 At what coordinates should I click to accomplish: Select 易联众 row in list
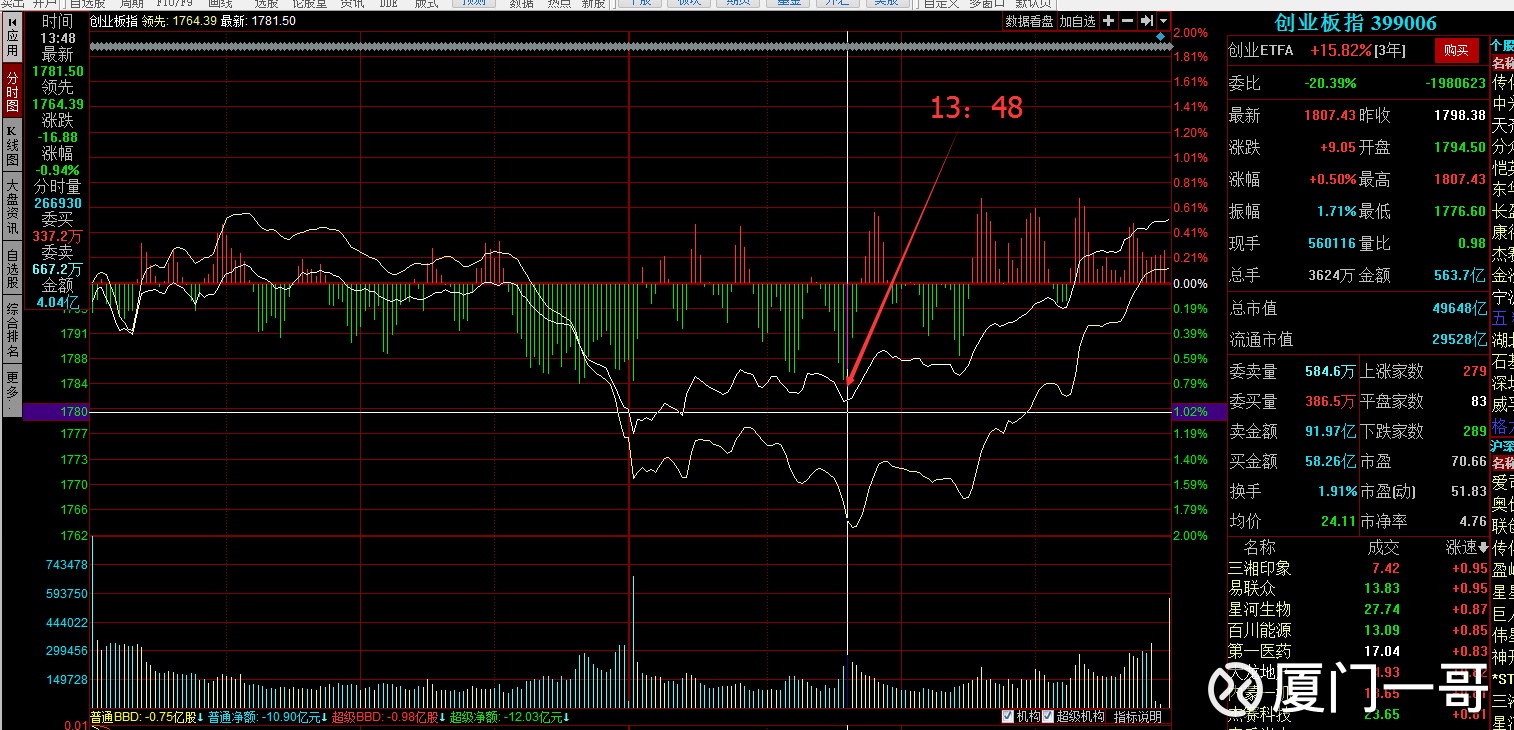pyautogui.click(x=1357, y=588)
